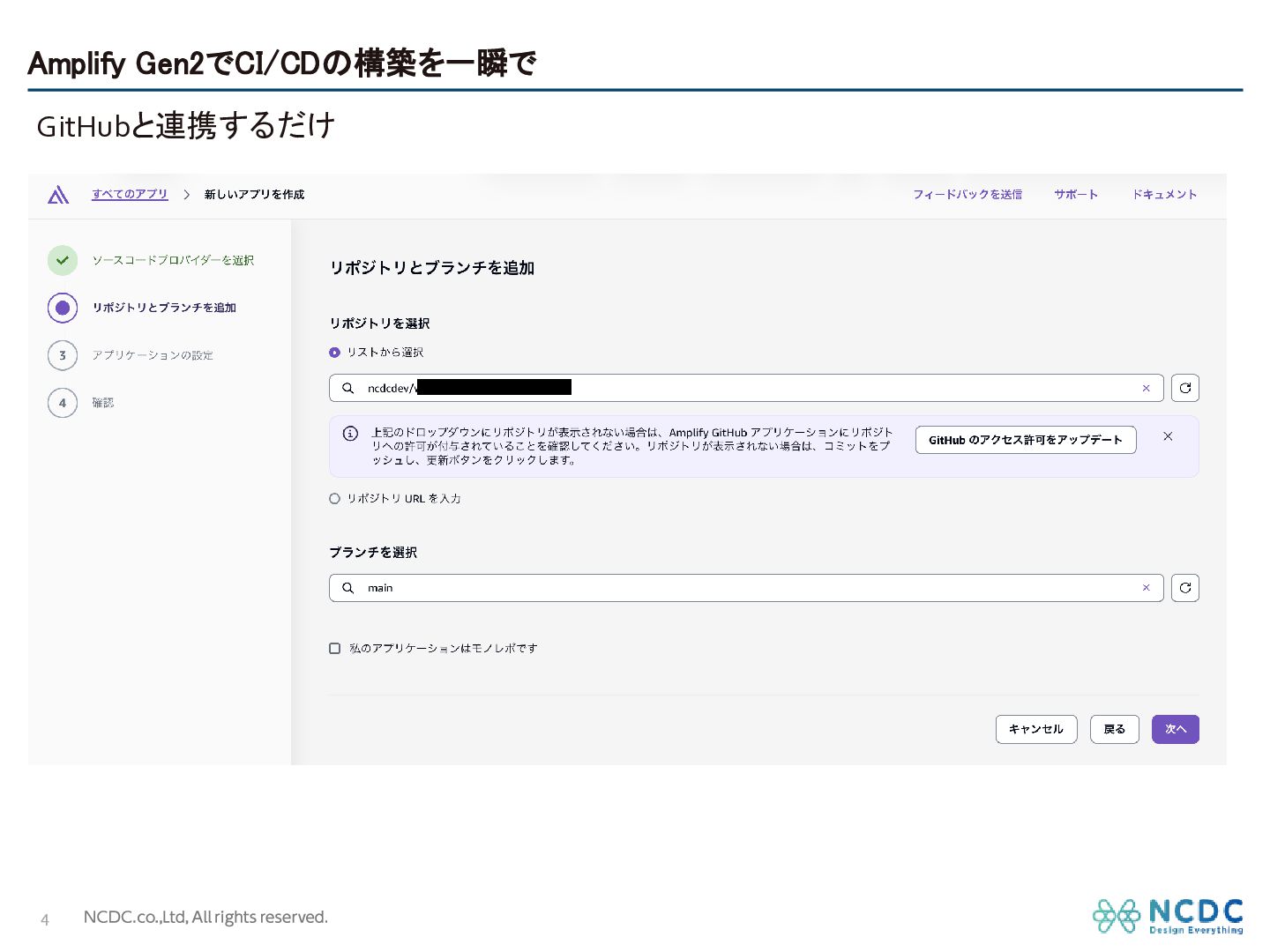Click the キャンセル button
The image size is (1270, 952).
1036,729
